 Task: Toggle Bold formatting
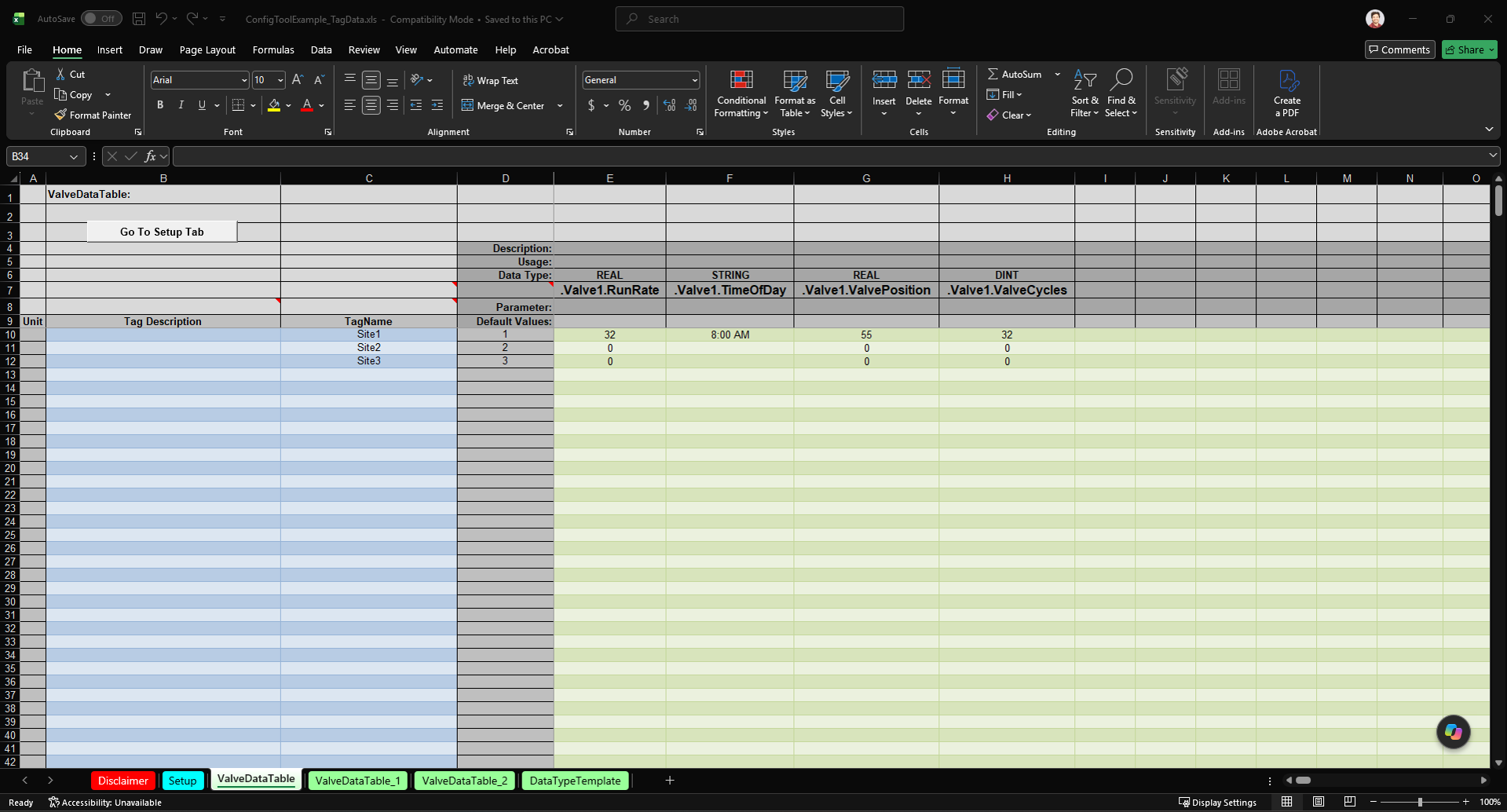pos(160,105)
